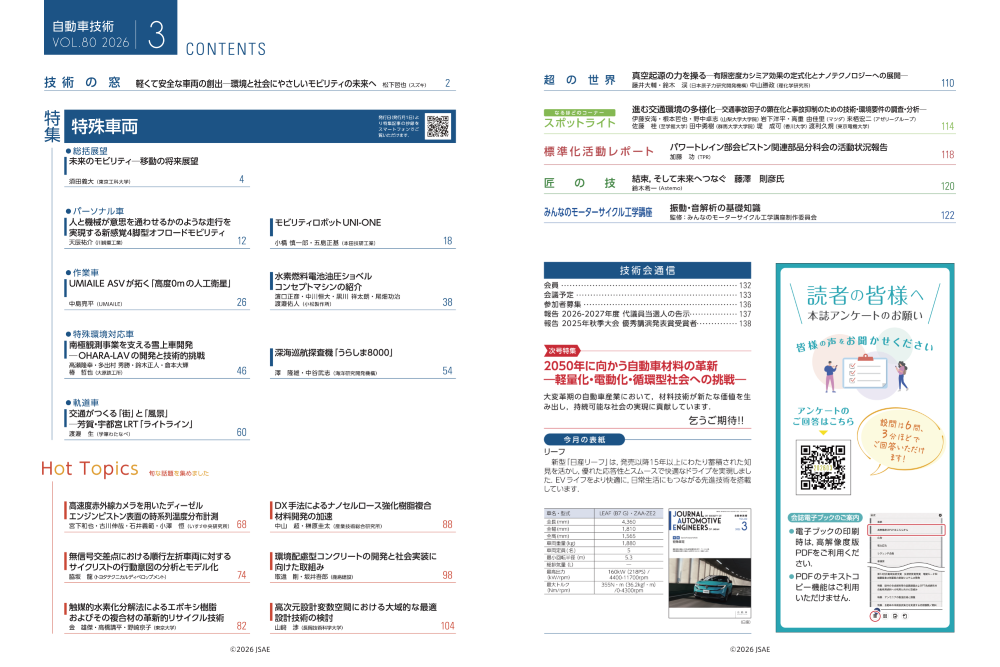Jump to page number 104
The image size is (1000, 667).
coord(446,626)
